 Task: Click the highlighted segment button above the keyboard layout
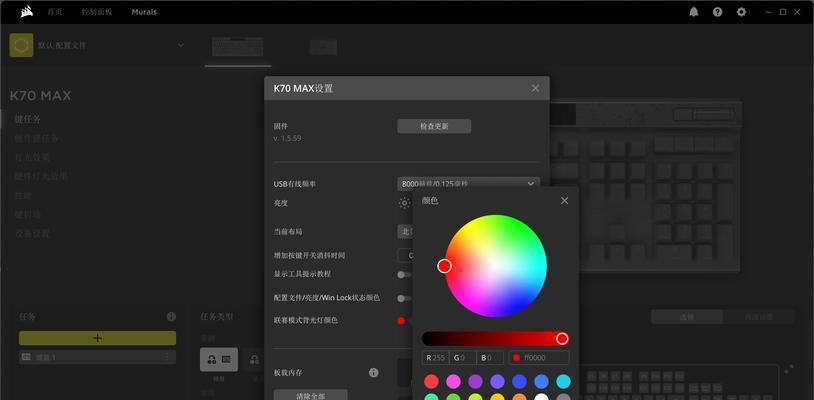[x=687, y=316]
